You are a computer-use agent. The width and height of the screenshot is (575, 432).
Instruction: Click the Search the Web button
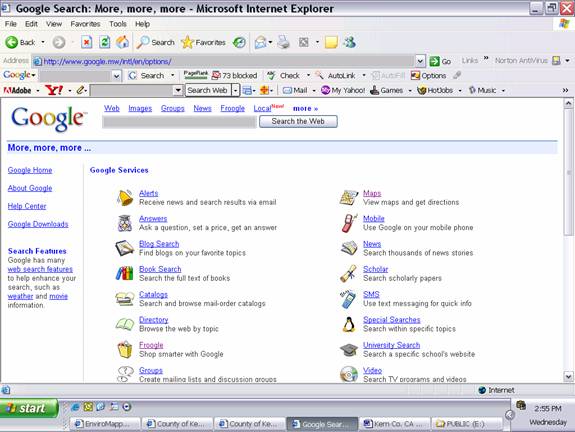click(x=298, y=121)
